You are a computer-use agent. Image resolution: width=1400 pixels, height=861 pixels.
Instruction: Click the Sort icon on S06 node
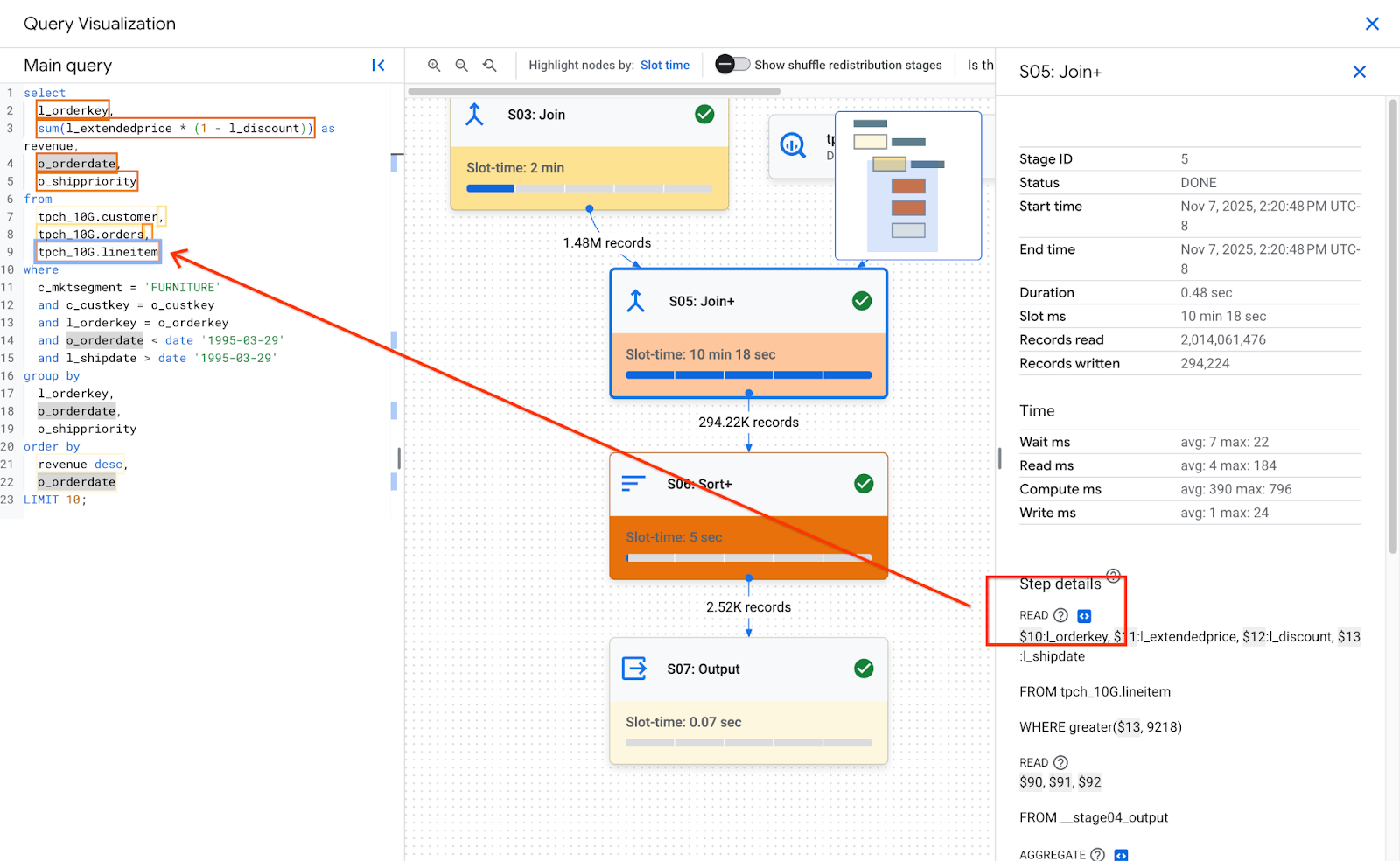(x=633, y=483)
